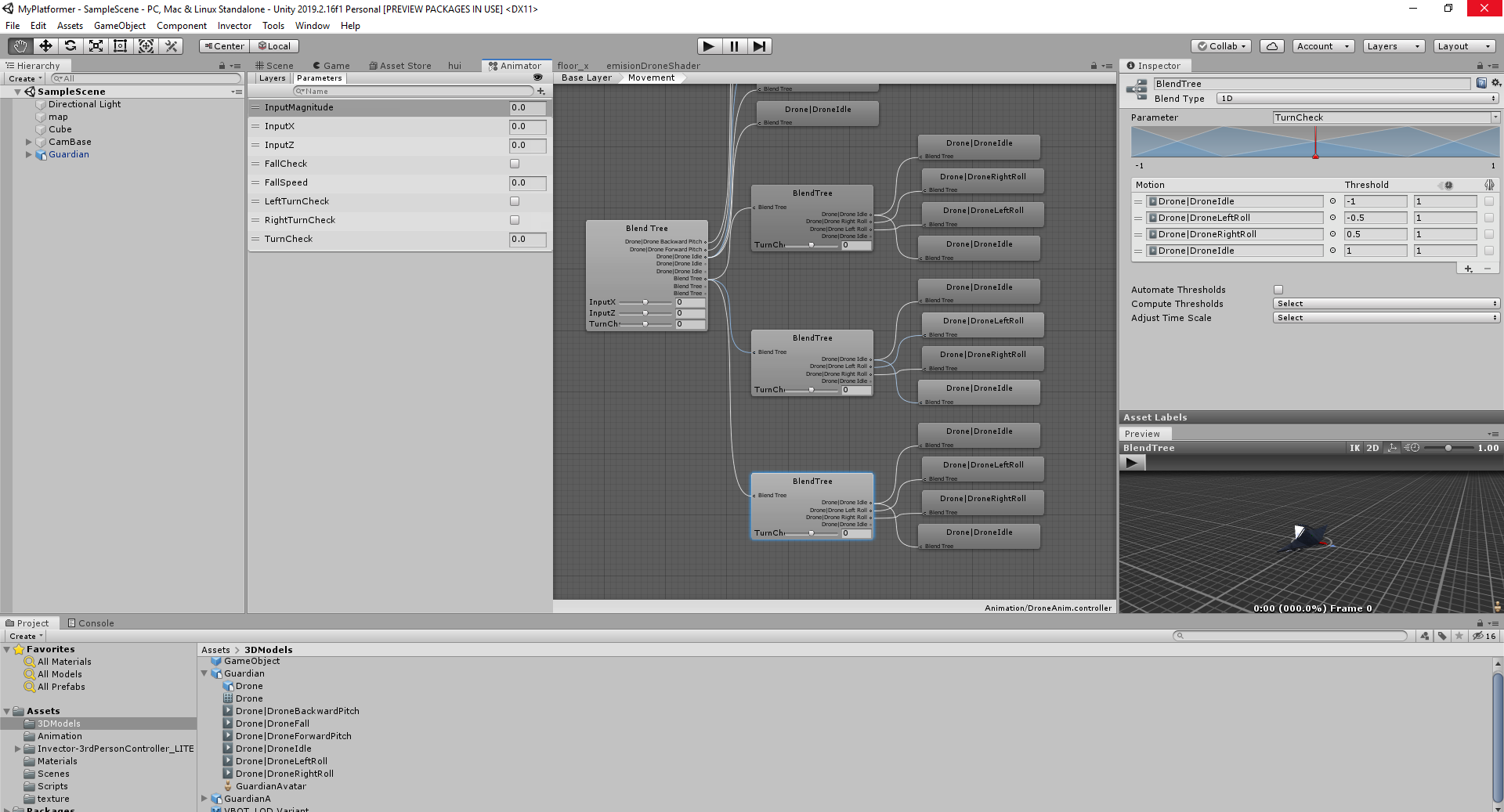Expand Invector-3rdPersonController_LITE folder

18,749
